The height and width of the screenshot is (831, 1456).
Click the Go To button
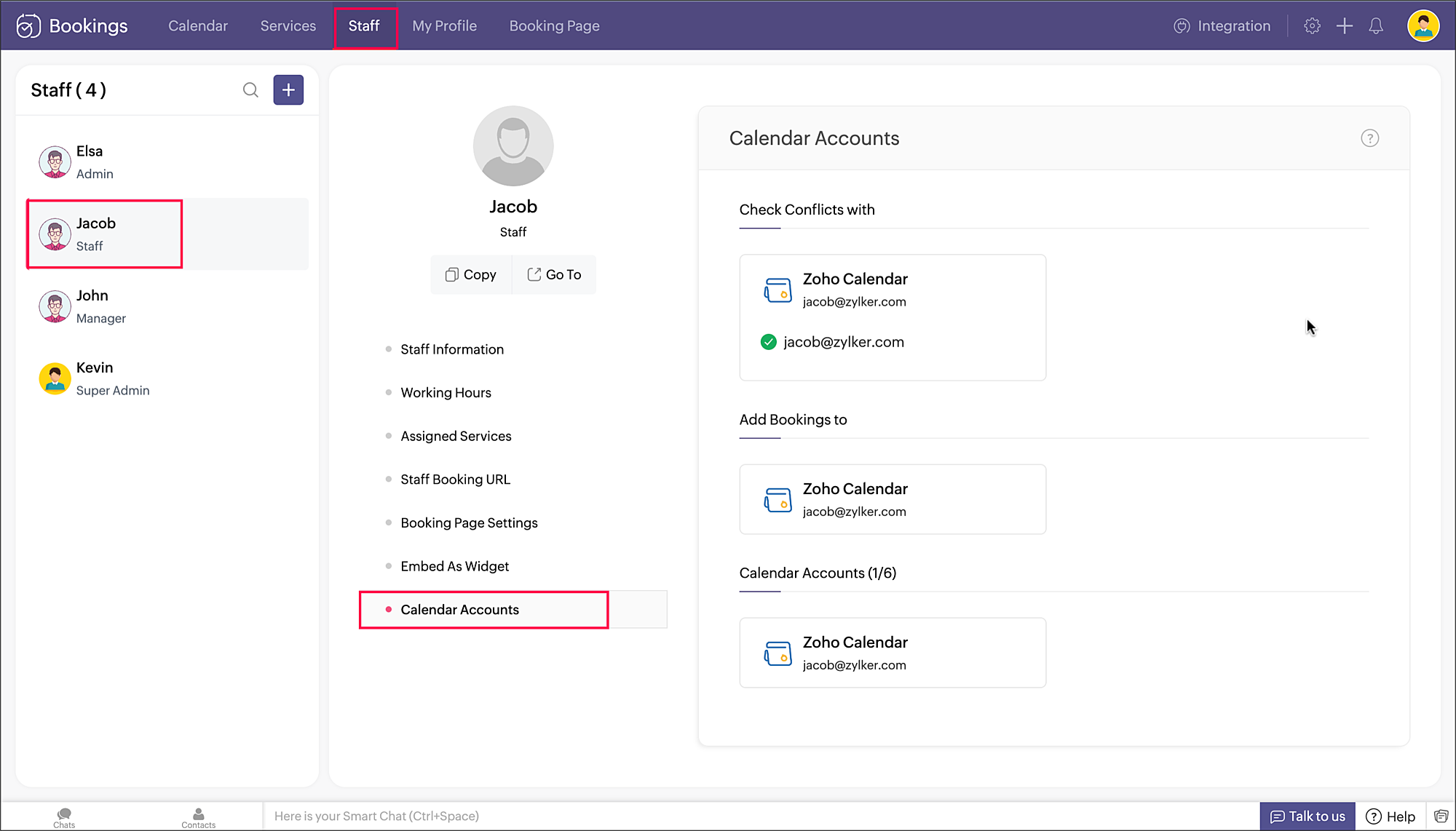(554, 275)
